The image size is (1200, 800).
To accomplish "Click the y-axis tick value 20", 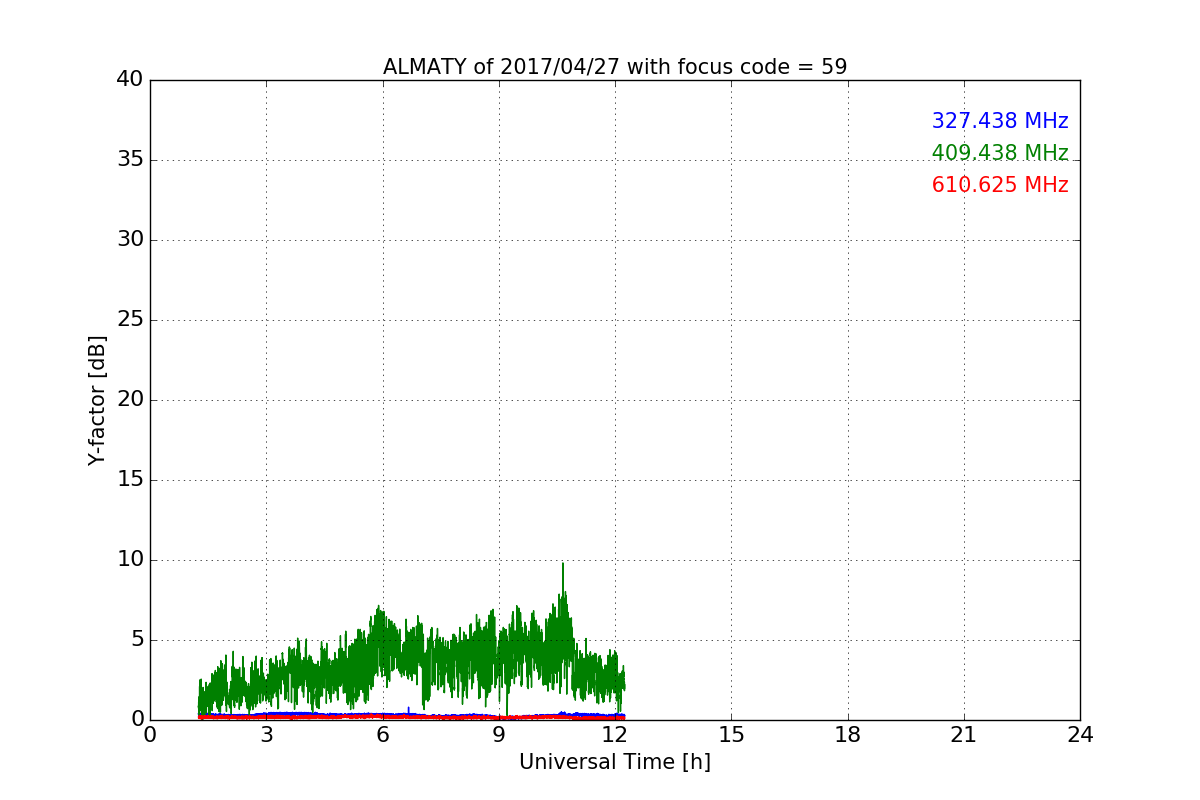I will tap(130, 400).
